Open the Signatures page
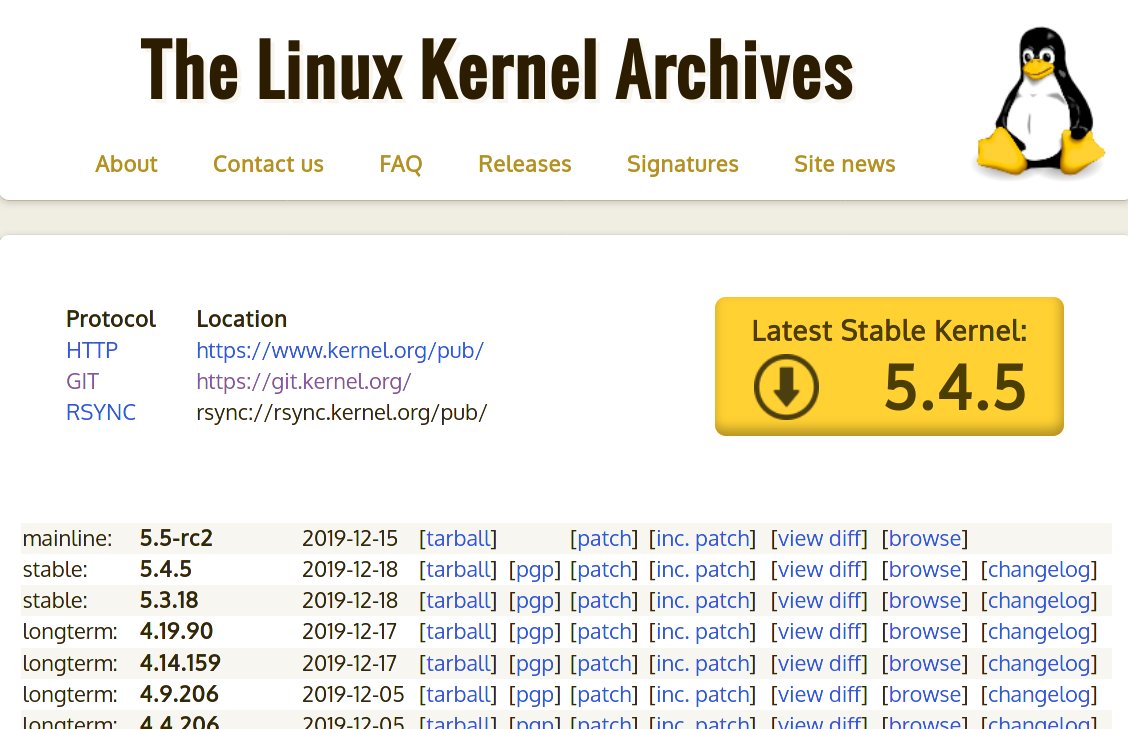Viewport: 1128px width, 729px height. [x=683, y=164]
